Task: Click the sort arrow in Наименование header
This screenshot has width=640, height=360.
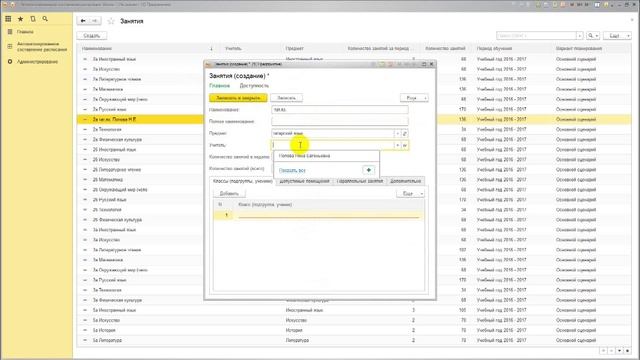Action: 211,49
